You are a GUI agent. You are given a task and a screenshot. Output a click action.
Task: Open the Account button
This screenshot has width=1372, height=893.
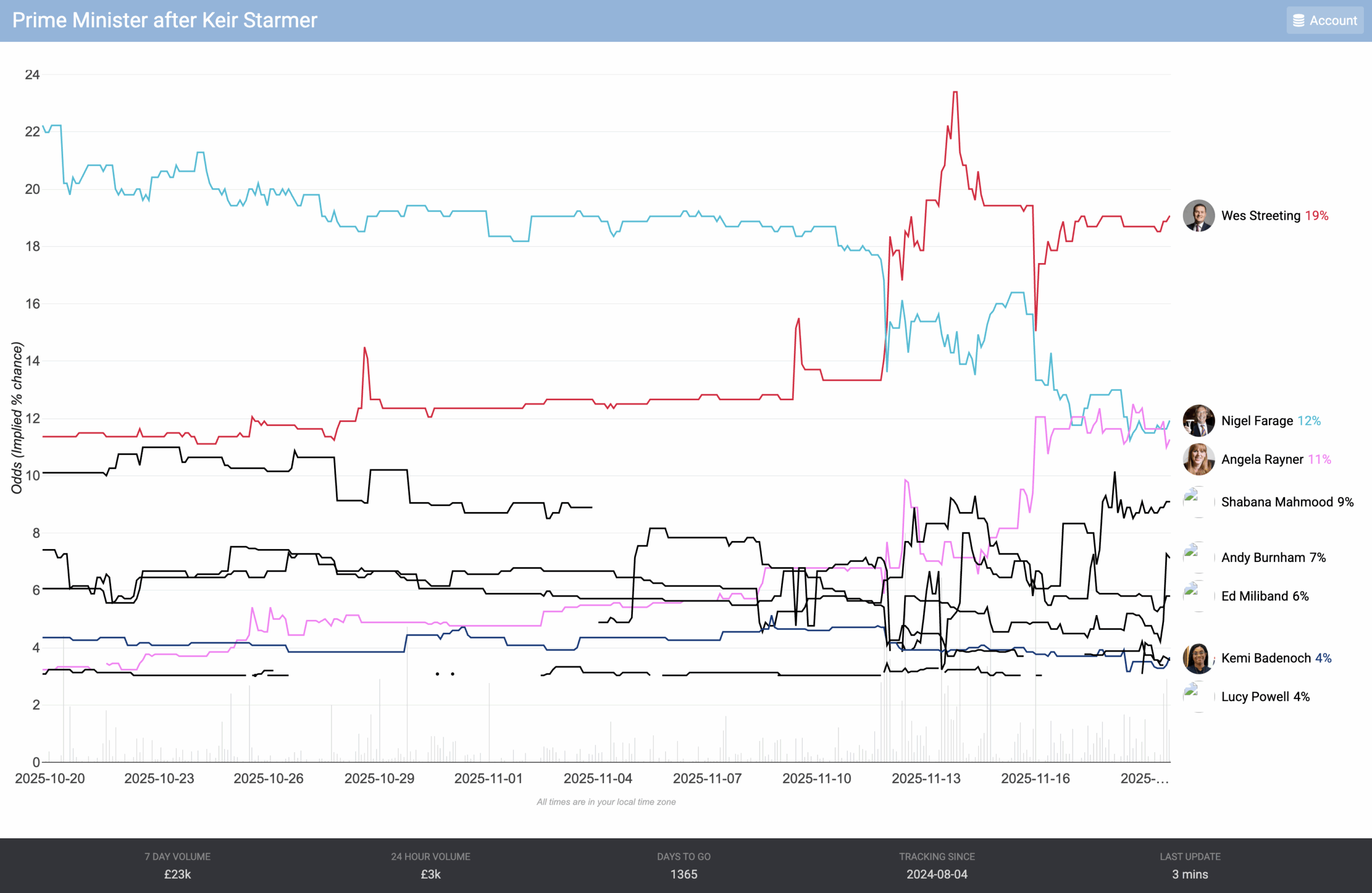click(1324, 20)
